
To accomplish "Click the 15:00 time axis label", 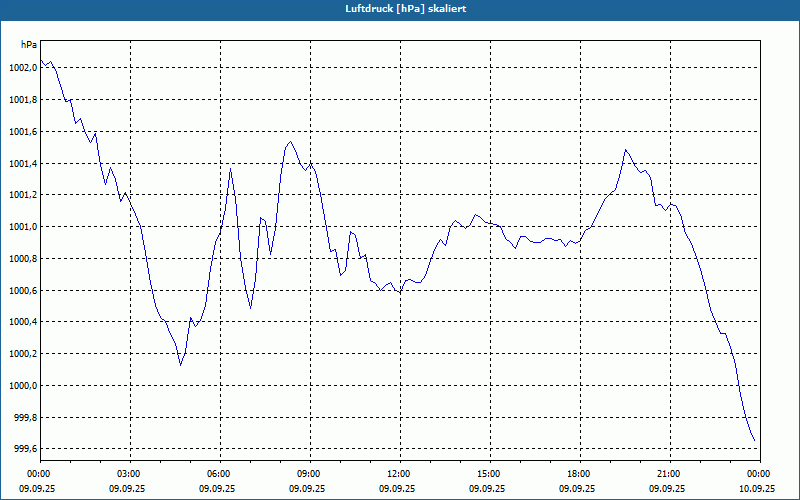I will [488, 474].
